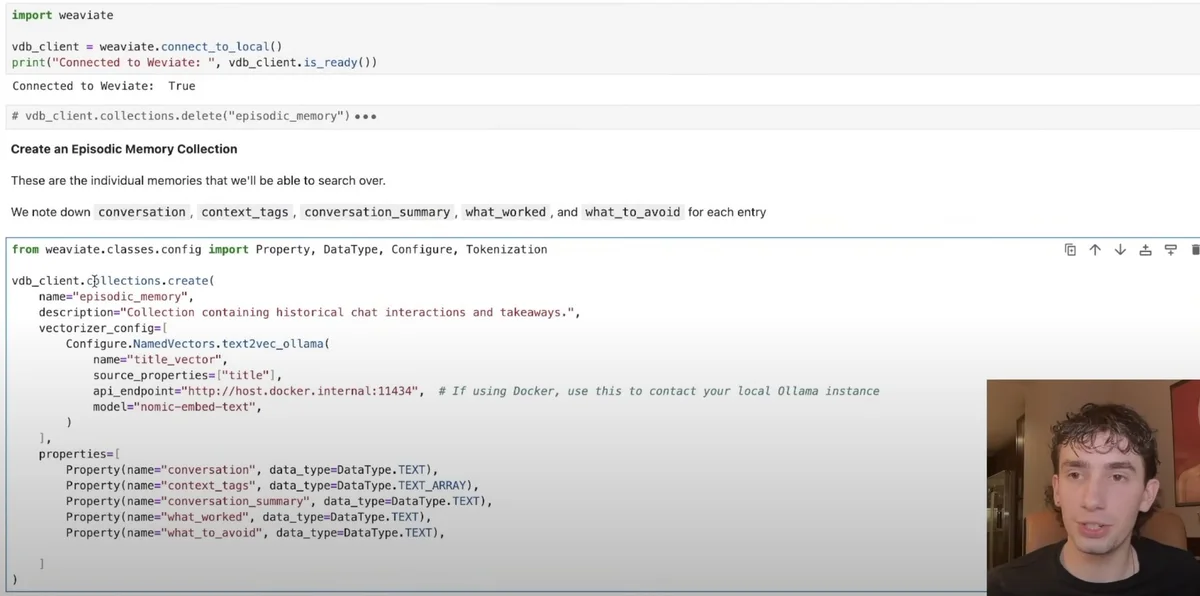Image resolution: width=1200 pixels, height=596 pixels.
Task: Move the selected cell down
Action: (1120, 250)
